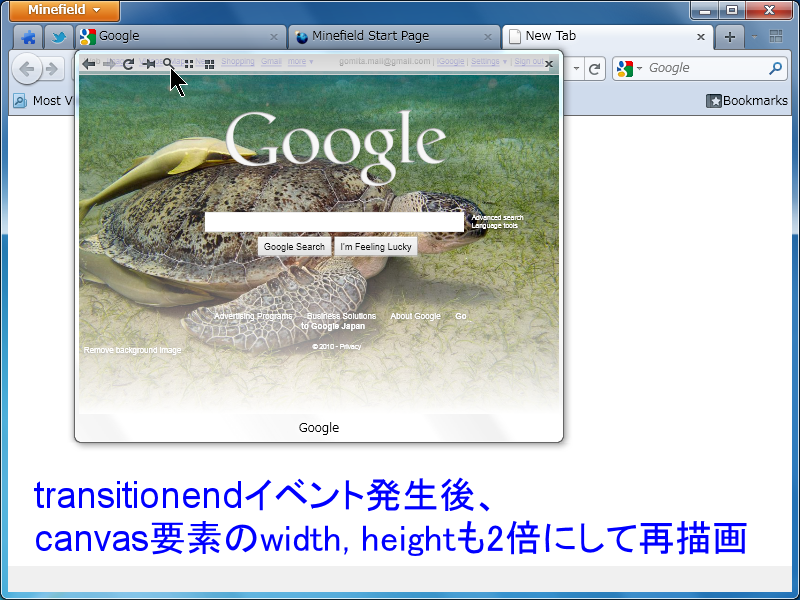Image resolution: width=800 pixels, height=600 pixels.
Task: Open the pinned Twitter app tab
Action: coord(58,37)
